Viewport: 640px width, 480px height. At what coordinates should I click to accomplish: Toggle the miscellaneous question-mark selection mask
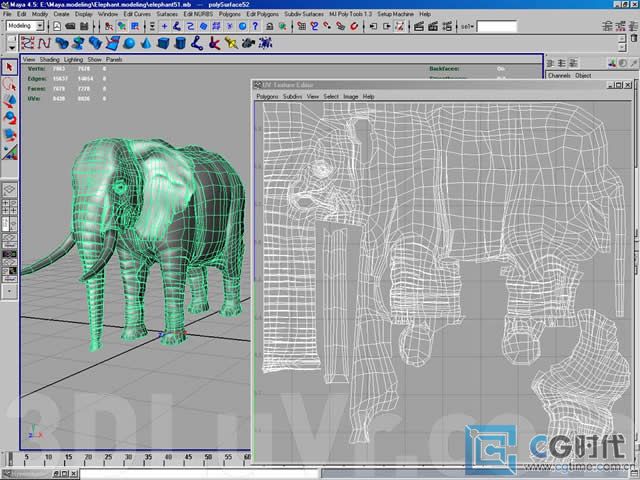pyautogui.click(x=256, y=27)
